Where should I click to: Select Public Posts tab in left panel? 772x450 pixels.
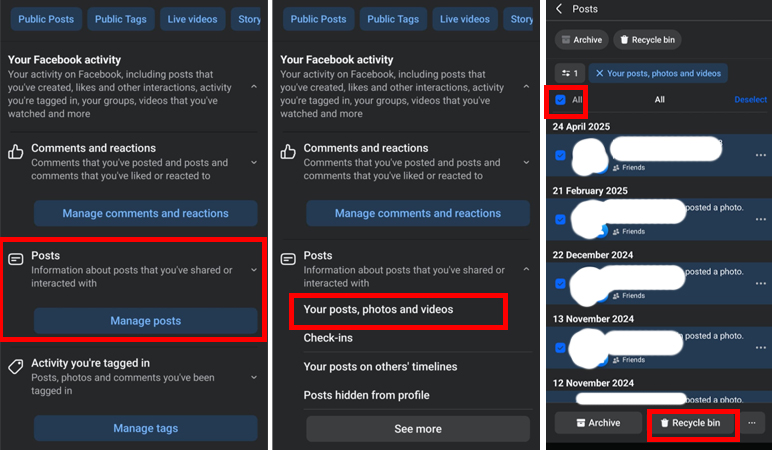46,19
